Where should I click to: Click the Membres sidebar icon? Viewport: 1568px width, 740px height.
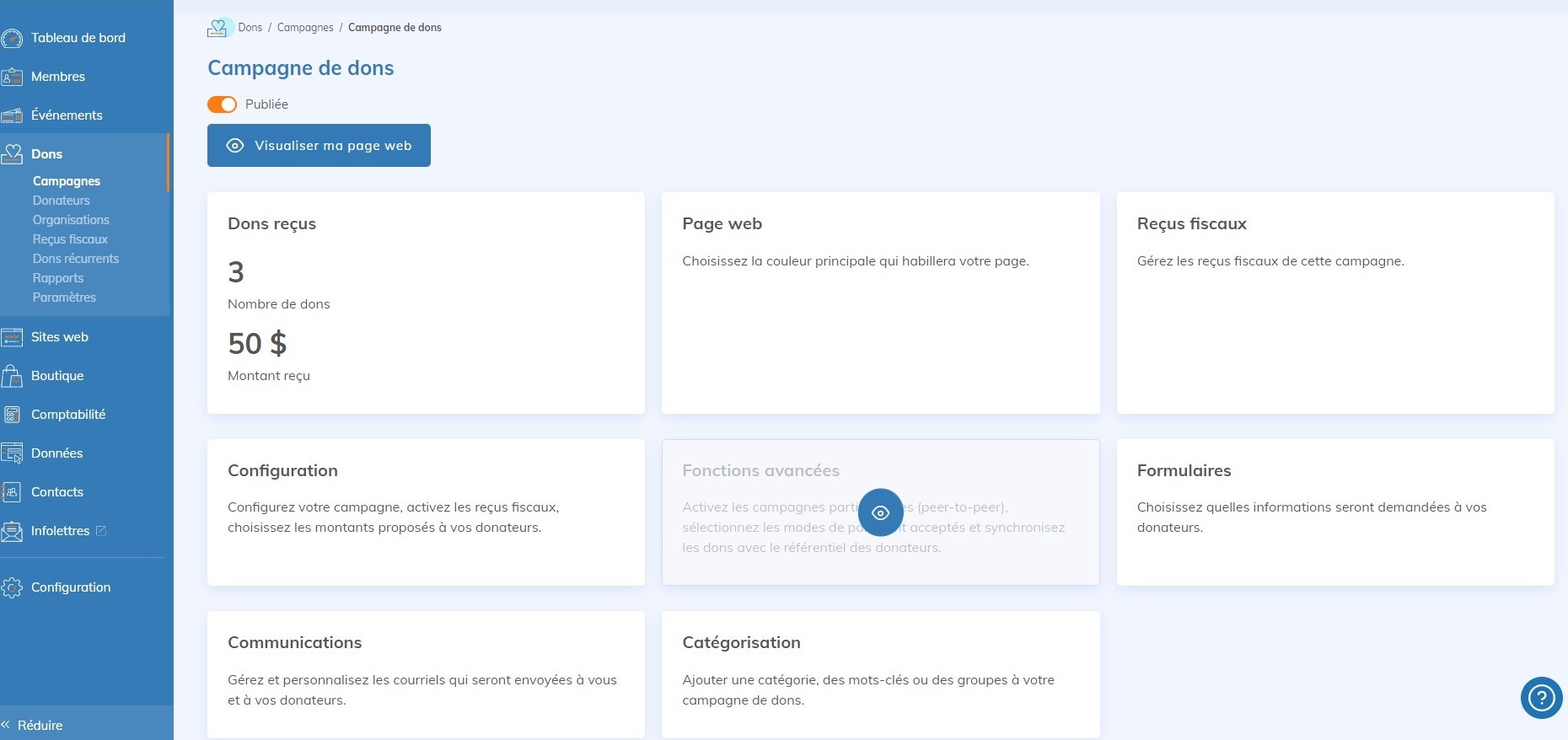[x=12, y=77]
